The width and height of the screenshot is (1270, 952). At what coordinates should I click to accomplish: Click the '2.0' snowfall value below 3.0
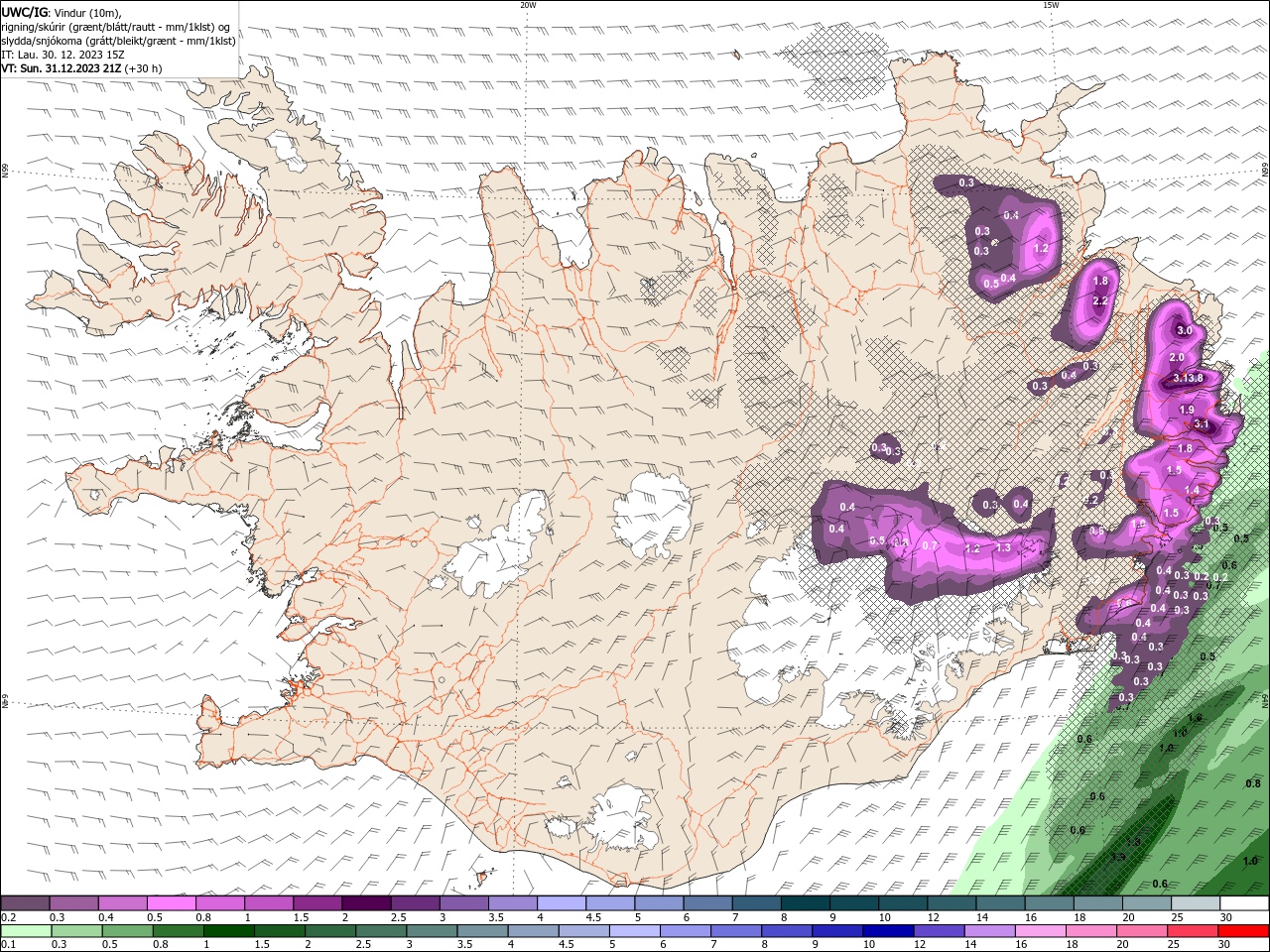[x=1177, y=357]
